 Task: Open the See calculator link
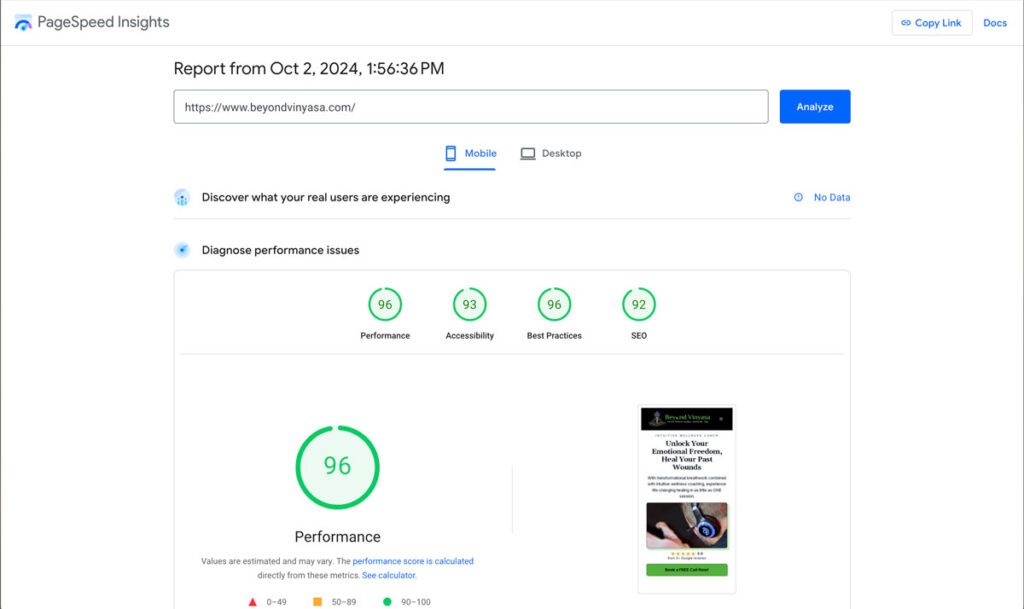point(389,575)
